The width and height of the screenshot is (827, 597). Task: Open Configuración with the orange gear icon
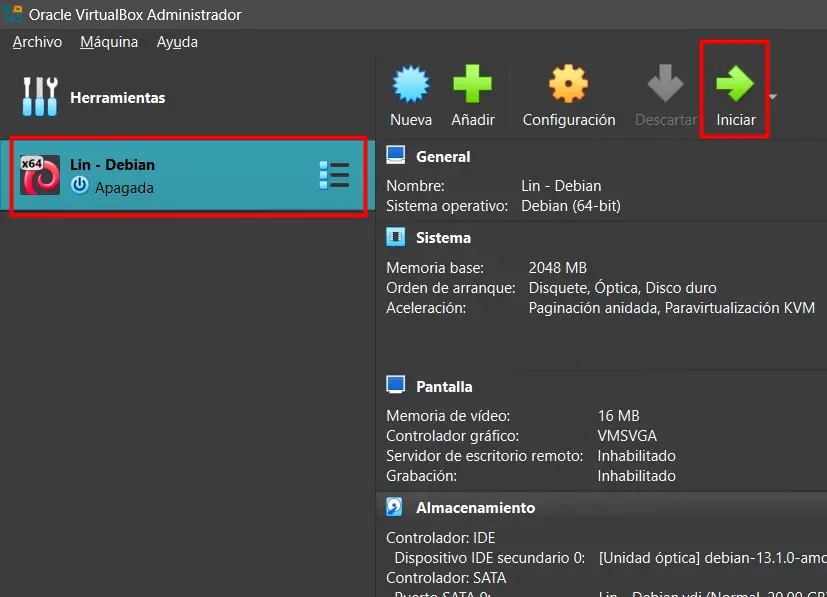[x=569, y=86]
